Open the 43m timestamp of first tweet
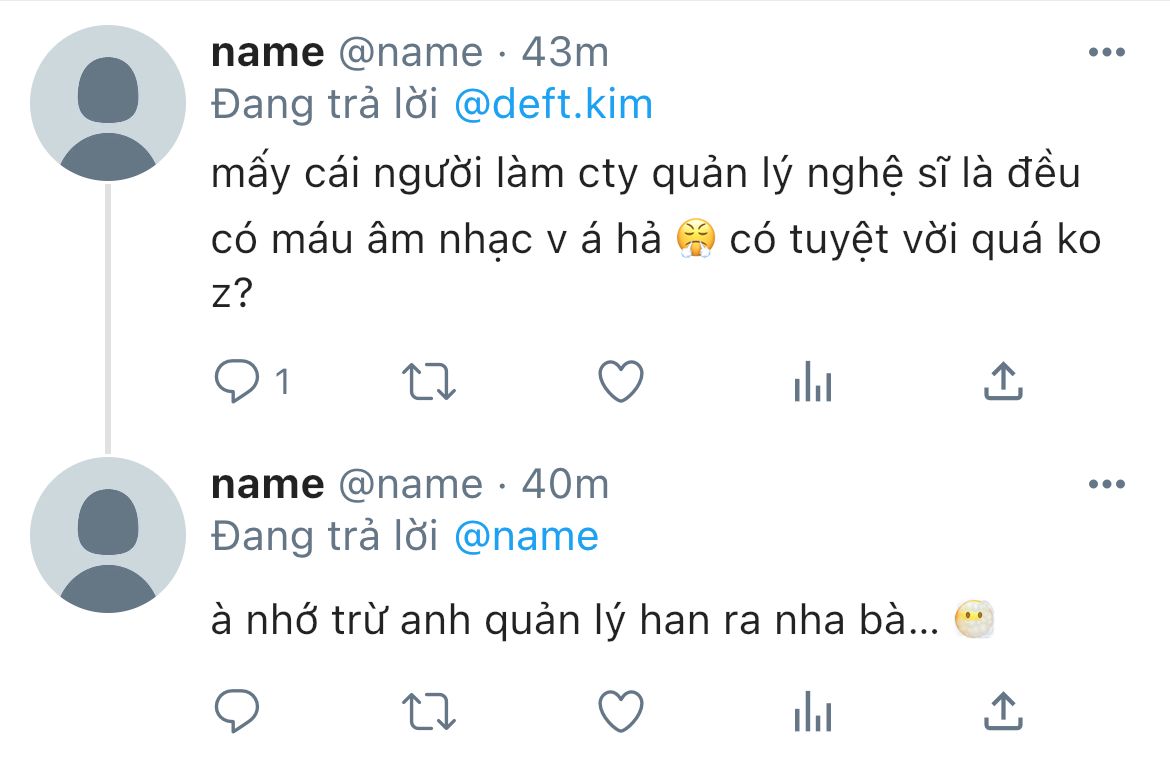The image size is (1170, 760). click(565, 53)
